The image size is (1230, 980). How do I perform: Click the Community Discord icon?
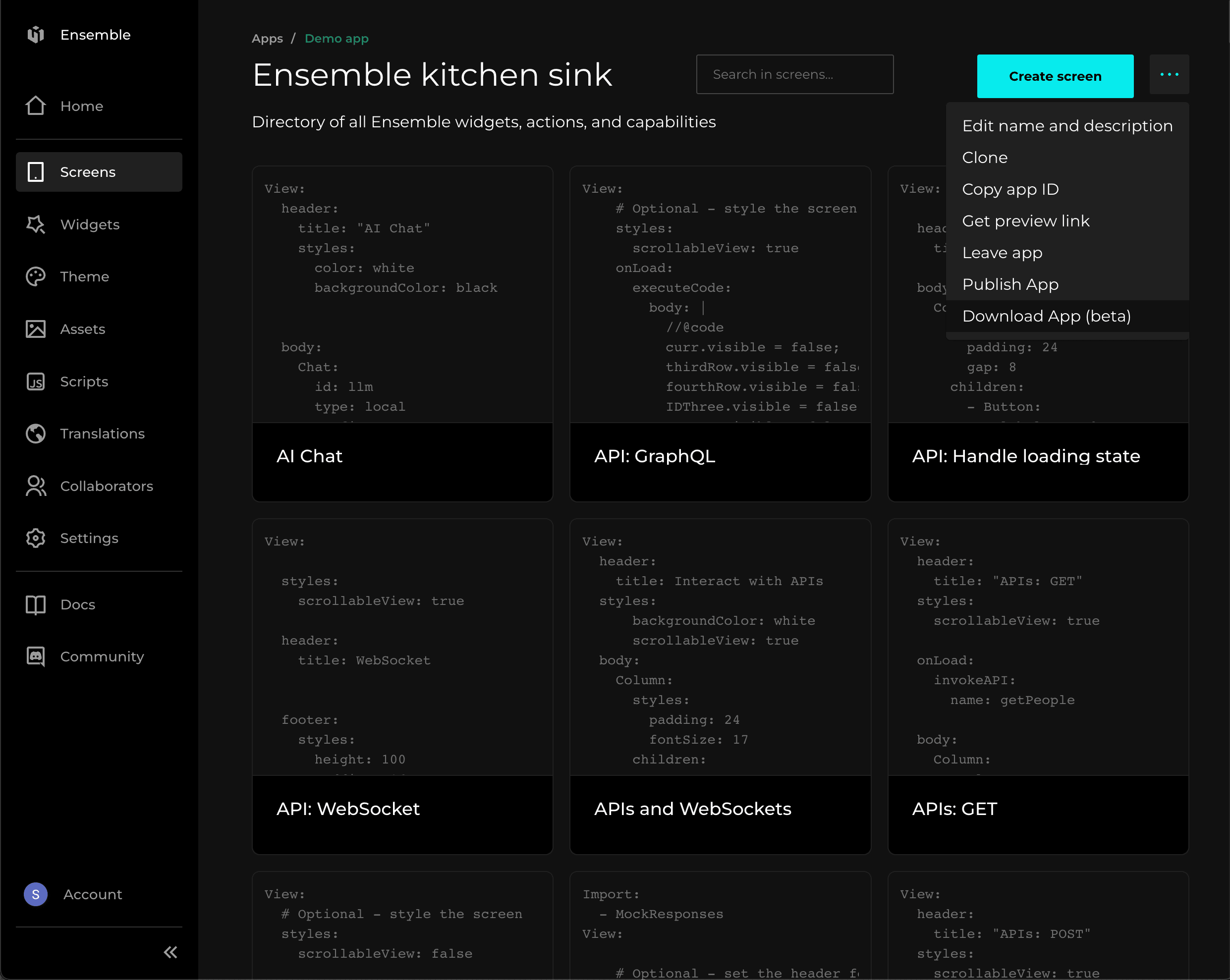pos(35,656)
